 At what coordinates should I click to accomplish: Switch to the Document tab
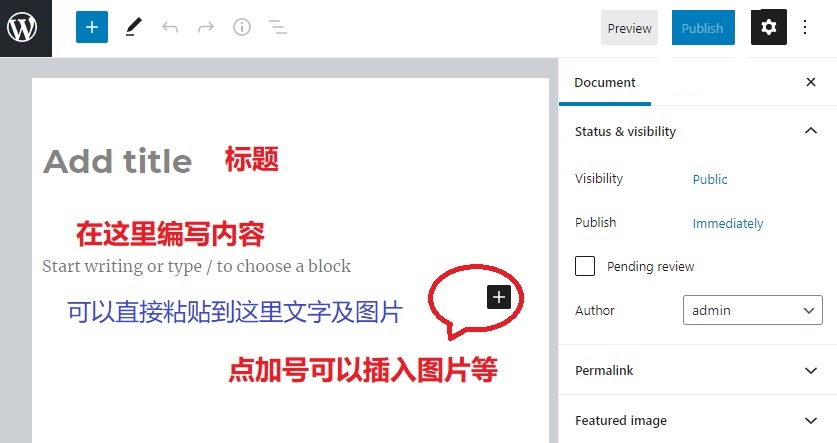tap(604, 83)
